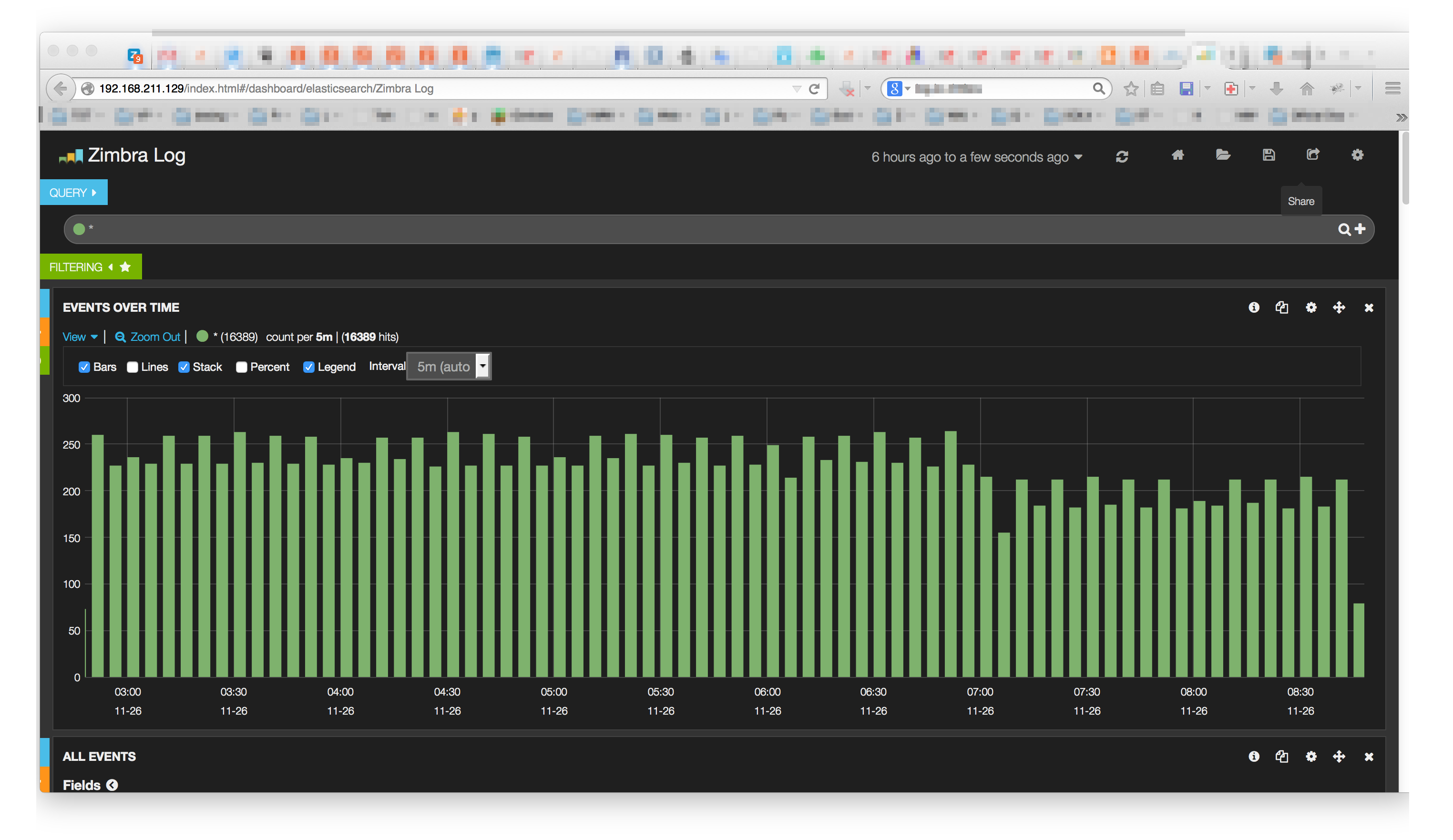The image size is (1453, 840).
Task: Open the View dropdown in Events panel
Action: [x=80, y=337]
